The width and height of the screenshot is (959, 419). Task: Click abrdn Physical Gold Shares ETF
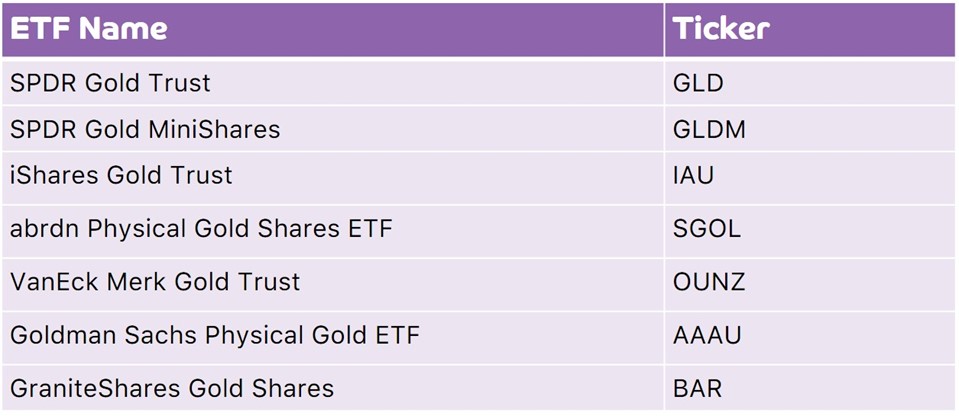tap(201, 229)
